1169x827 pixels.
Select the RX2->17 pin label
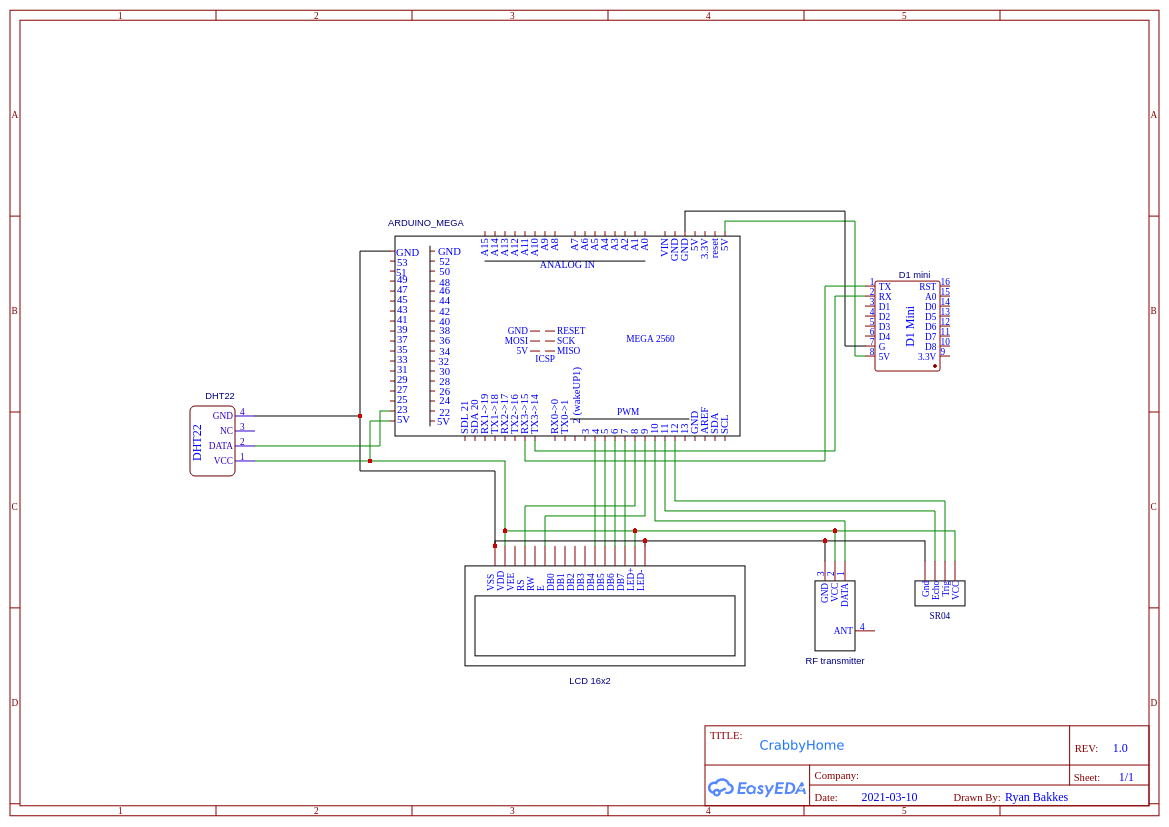[504, 414]
